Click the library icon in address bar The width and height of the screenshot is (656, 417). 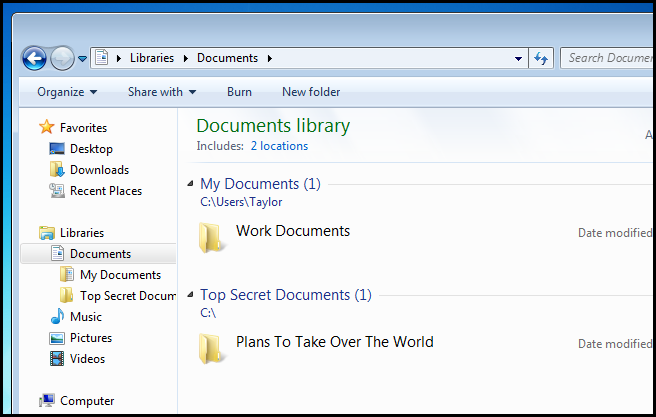(x=102, y=57)
